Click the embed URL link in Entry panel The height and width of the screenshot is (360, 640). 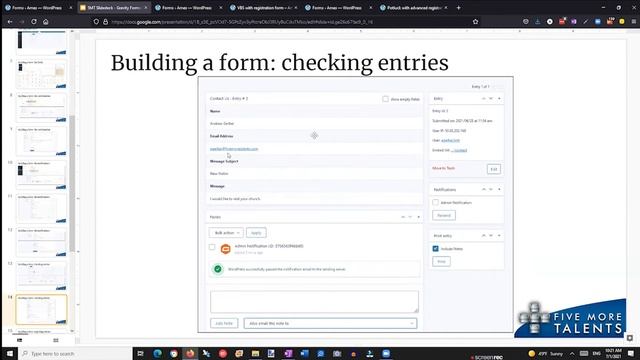click(460, 150)
